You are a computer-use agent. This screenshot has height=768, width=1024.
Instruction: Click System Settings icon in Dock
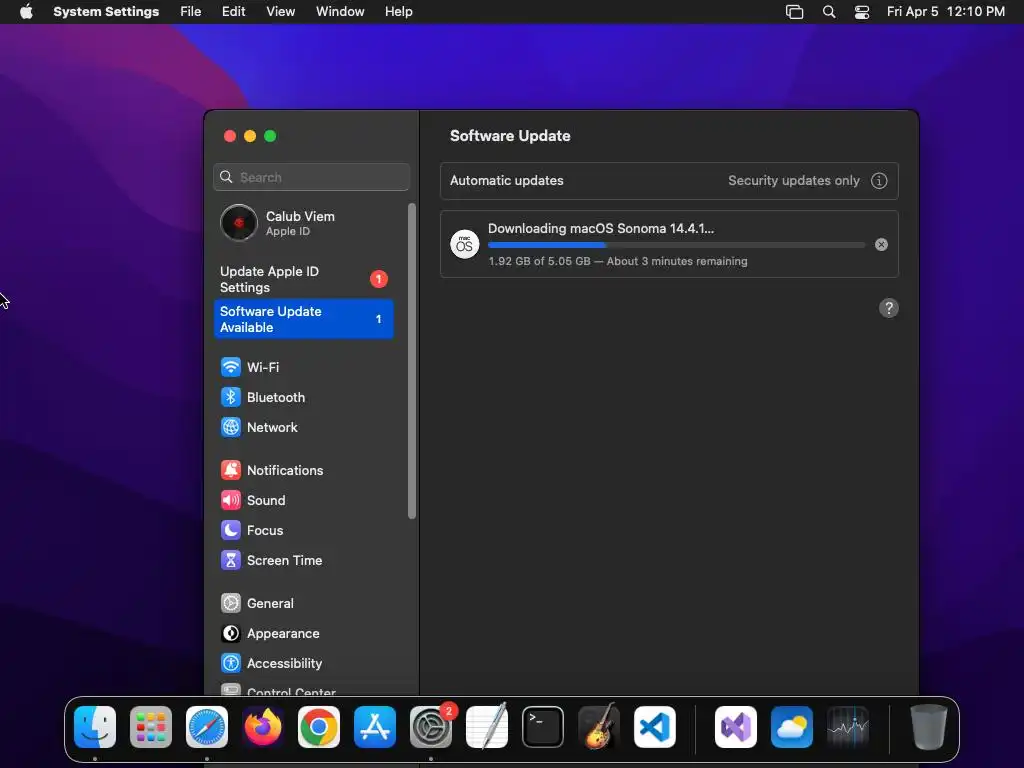coord(431,727)
